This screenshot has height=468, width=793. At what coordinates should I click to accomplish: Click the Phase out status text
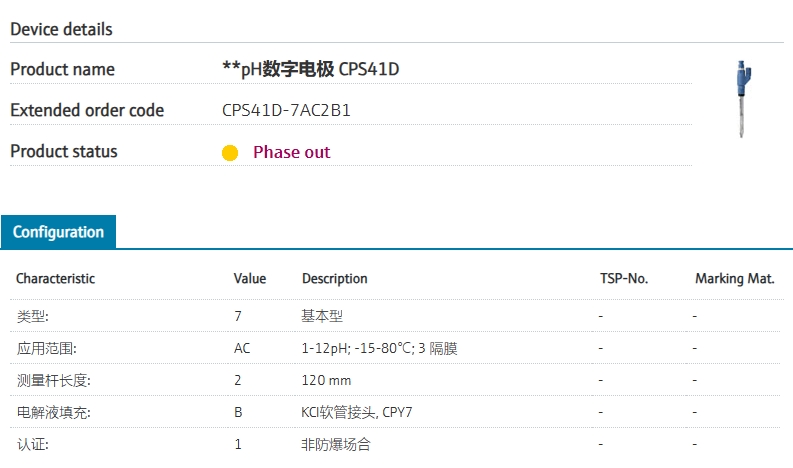tap(291, 152)
